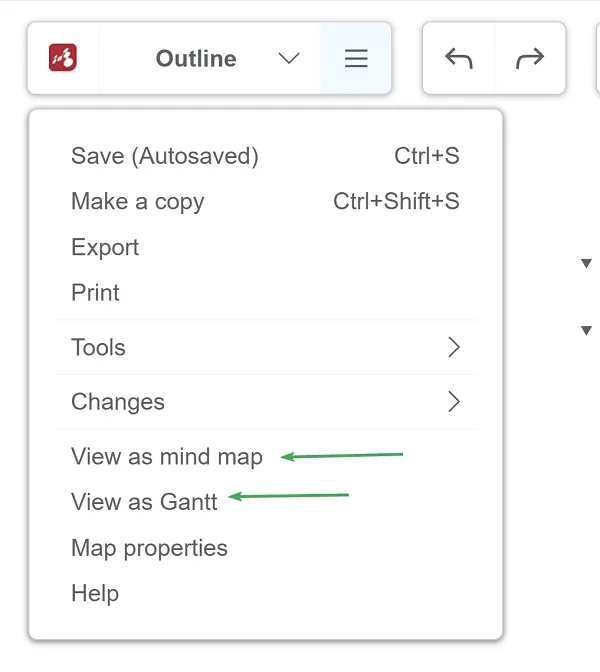Open Map properties
Viewport: 600px width, 672px height.
point(149,548)
